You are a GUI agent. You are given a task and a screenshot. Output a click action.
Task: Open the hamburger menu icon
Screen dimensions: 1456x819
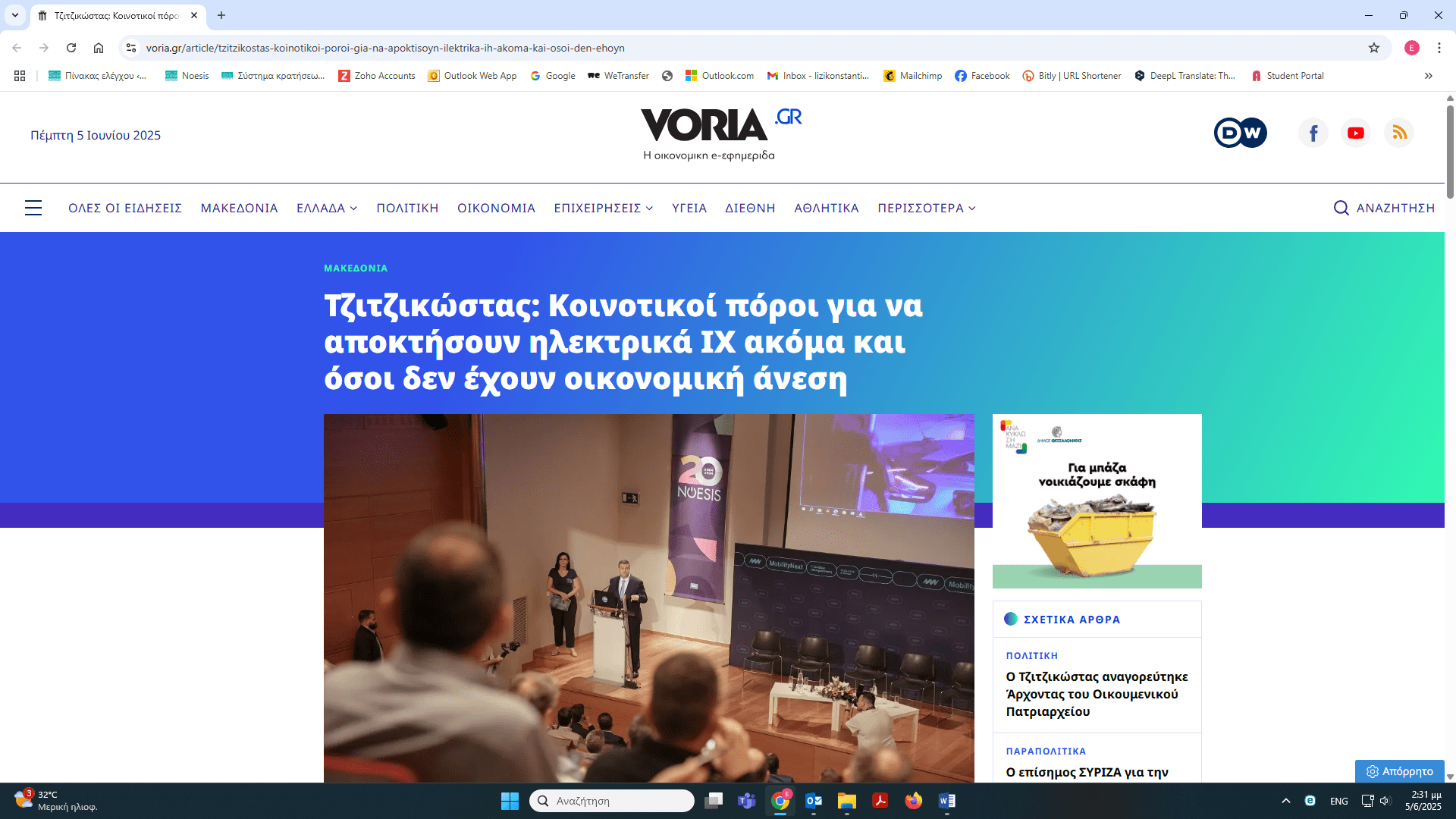click(33, 208)
